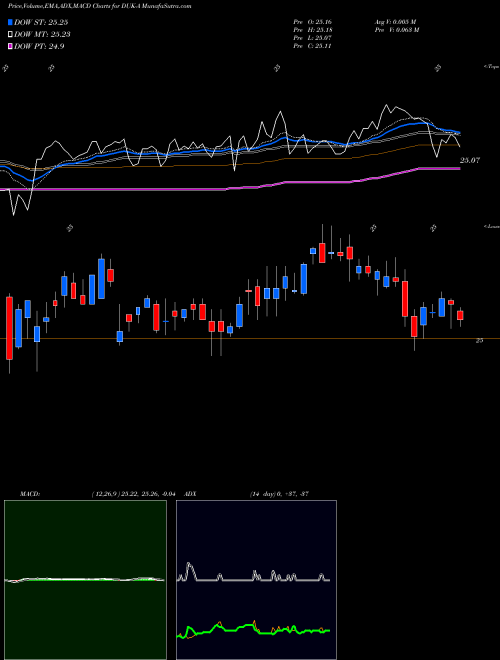The height and width of the screenshot is (660, 500).
Task: Select the 'DOW MT: 25.23' legend text
Action: tap(42, 35)
